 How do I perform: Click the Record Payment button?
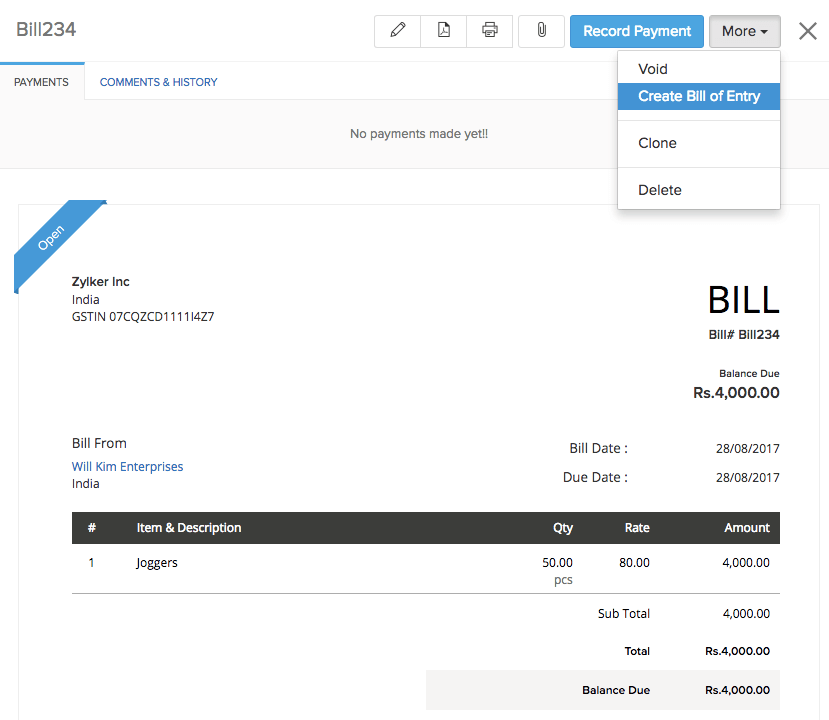click(636, 31)
